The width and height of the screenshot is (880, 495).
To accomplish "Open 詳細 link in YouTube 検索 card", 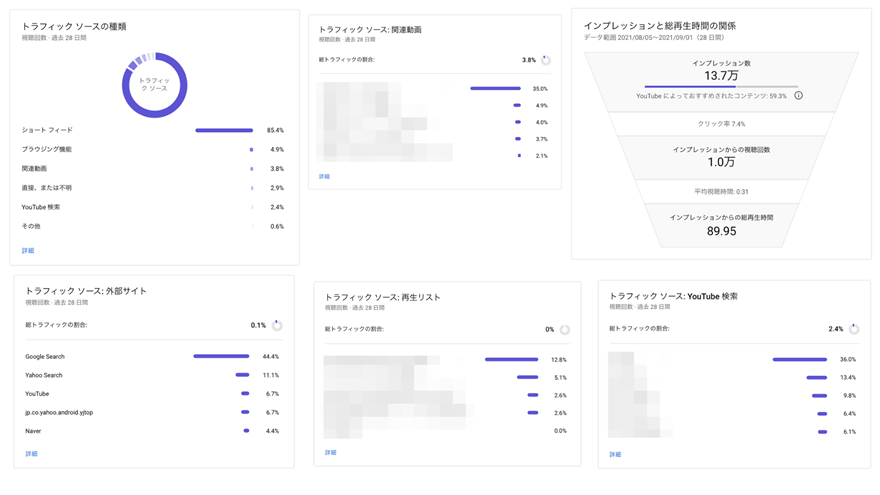I will click(615, 455).
